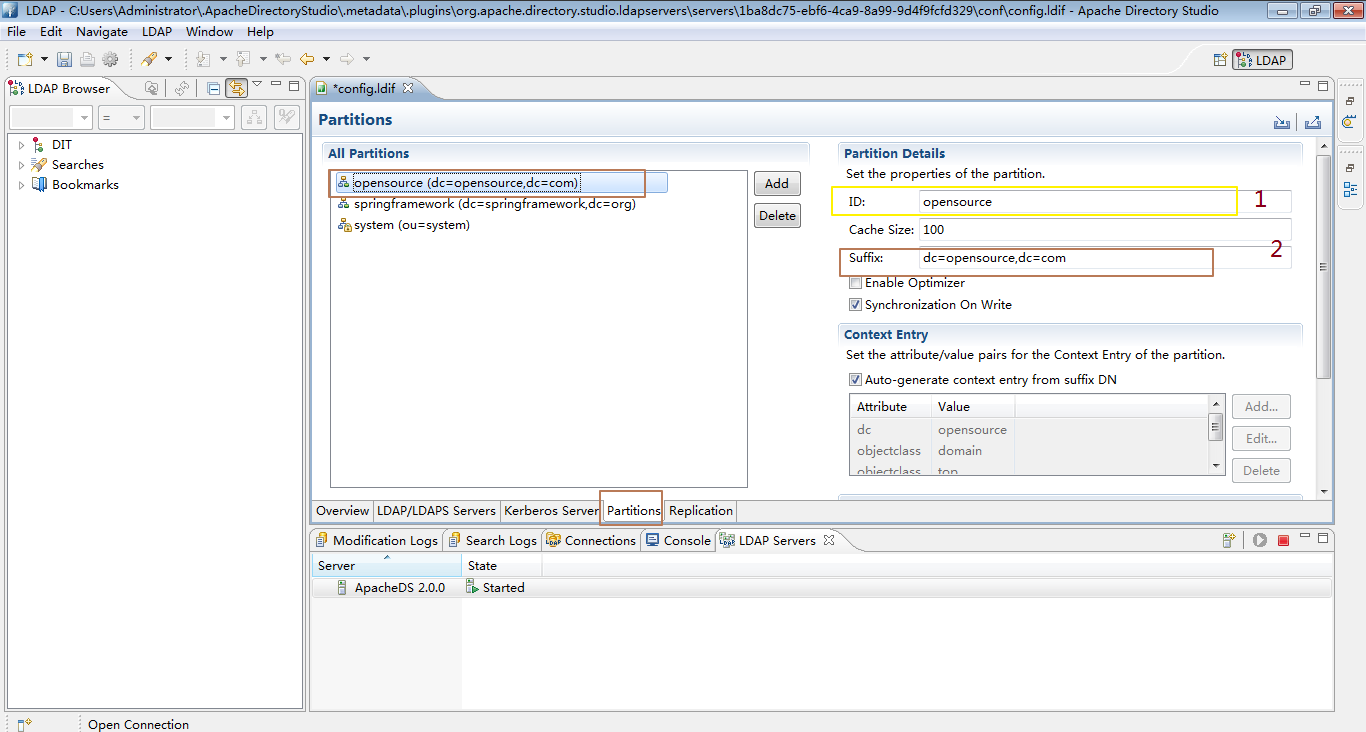Open the Navigate menu
1366x732 pixels.
102,32
